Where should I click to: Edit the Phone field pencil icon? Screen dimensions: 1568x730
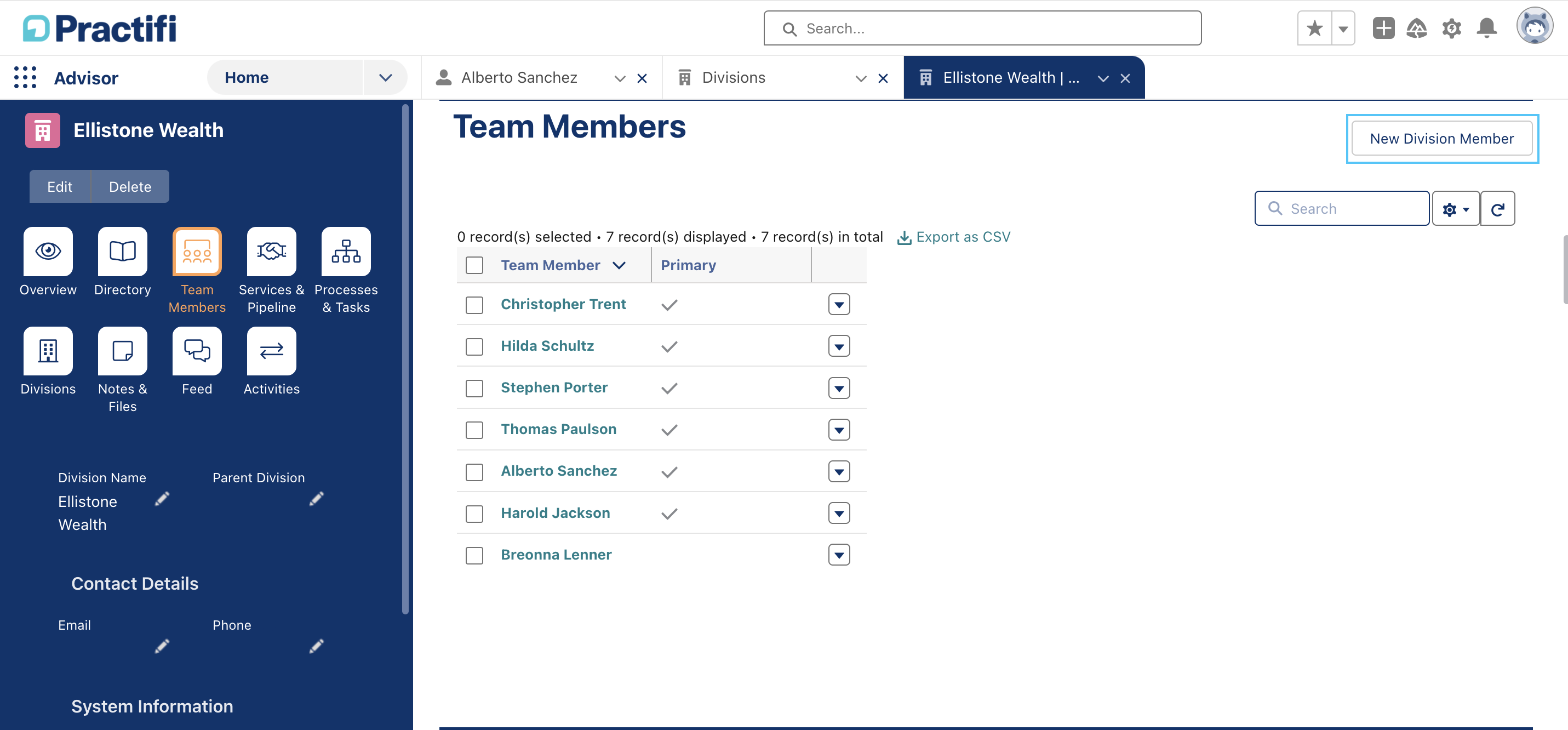[x=317, y=646]
